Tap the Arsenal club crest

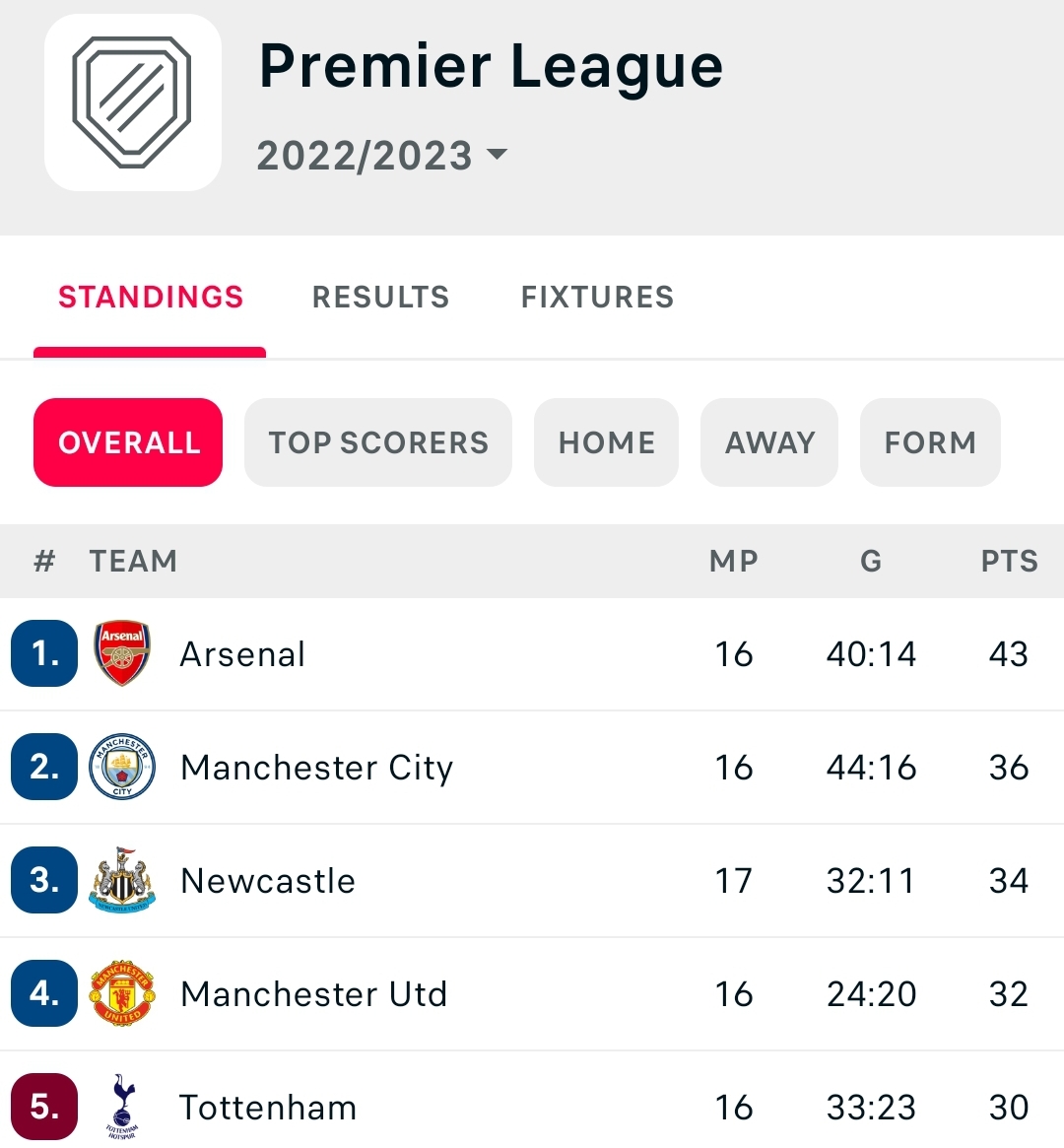(x=122, y=653)
